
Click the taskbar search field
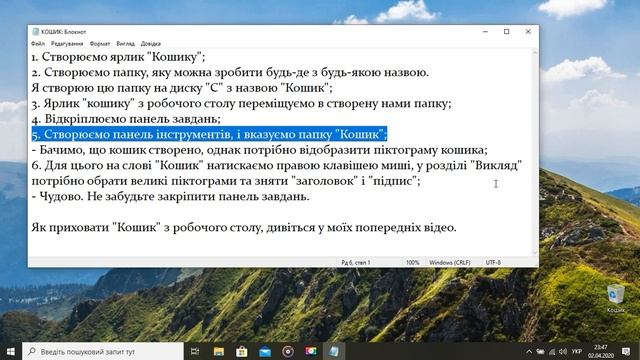[103, 351]
